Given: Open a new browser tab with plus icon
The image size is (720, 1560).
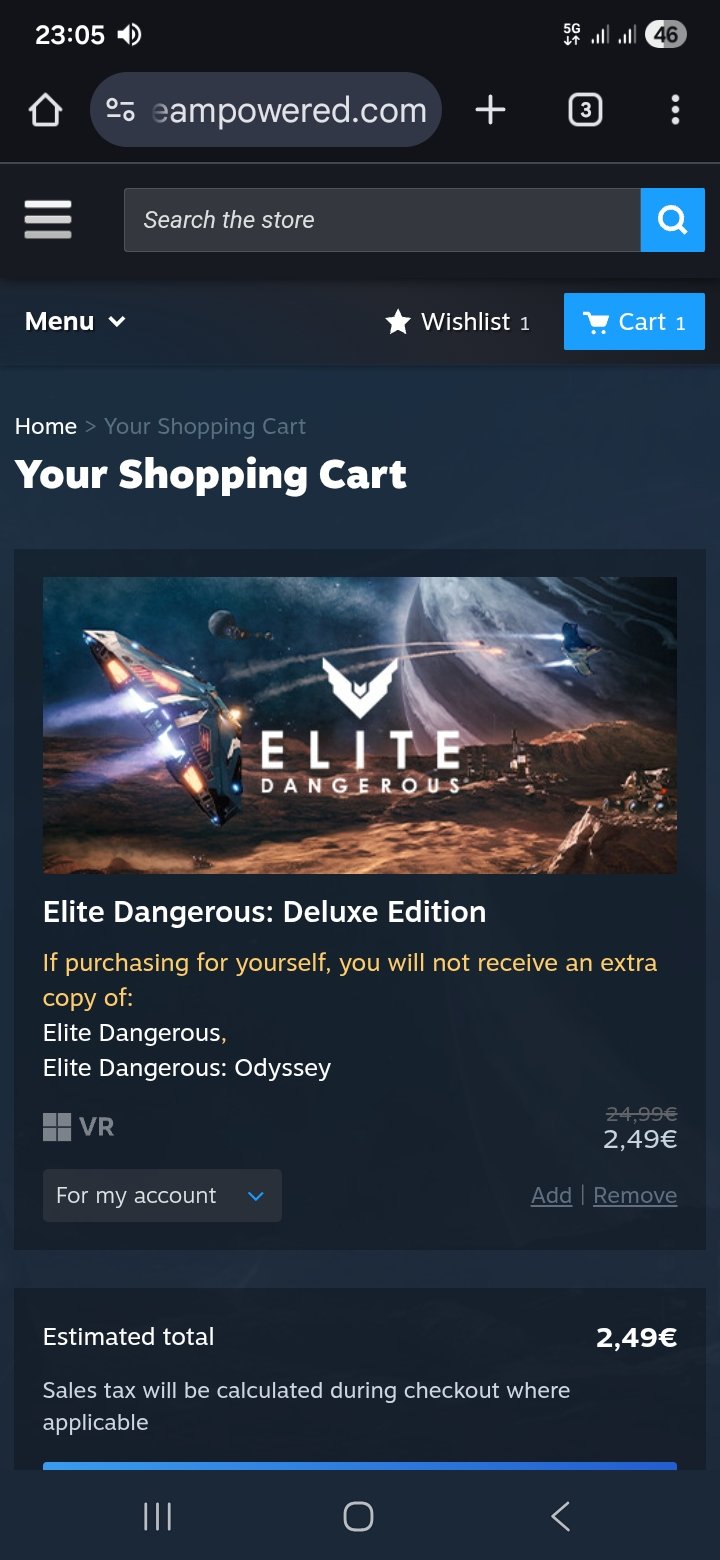Looking at the screenshot, I should click(x=490, y=110).
